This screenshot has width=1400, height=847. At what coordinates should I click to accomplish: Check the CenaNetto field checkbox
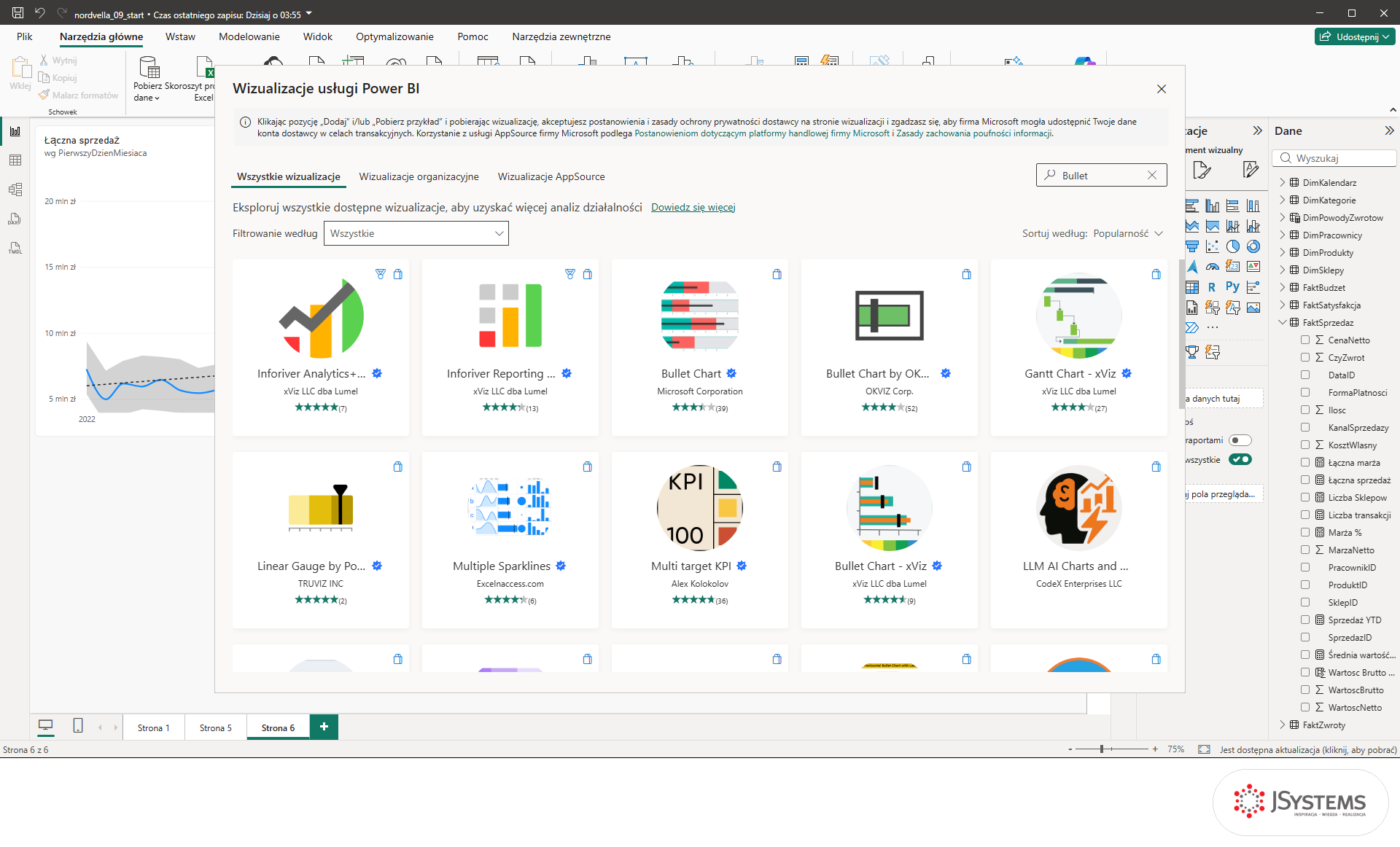(x=1305, y=340)
